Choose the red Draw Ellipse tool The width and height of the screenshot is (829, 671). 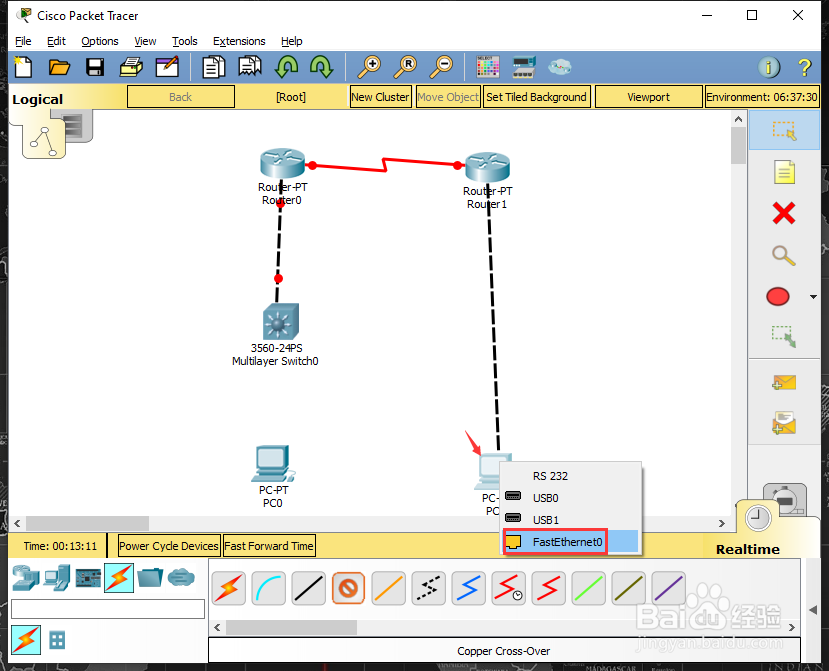point(778,297)
